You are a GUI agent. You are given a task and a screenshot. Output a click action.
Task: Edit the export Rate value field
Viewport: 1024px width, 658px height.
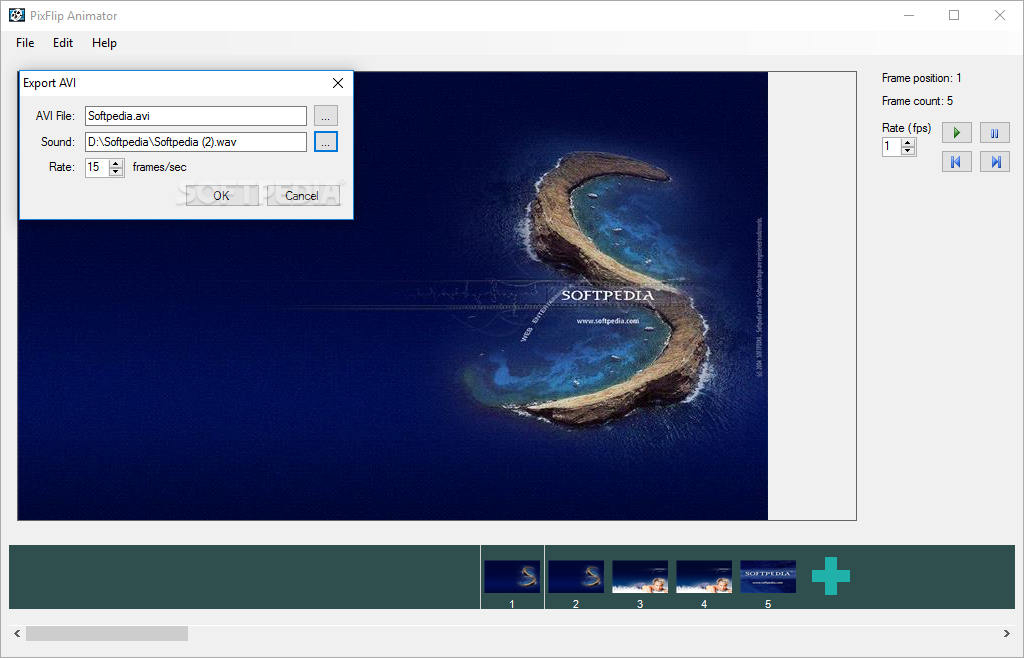click(97, 167)
